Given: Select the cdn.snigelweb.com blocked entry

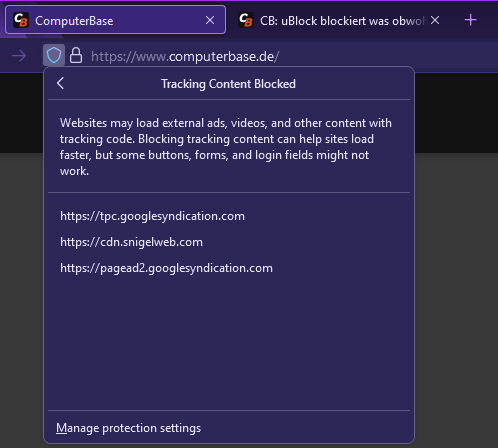Looking at the screenshot, I should [131, 242].
